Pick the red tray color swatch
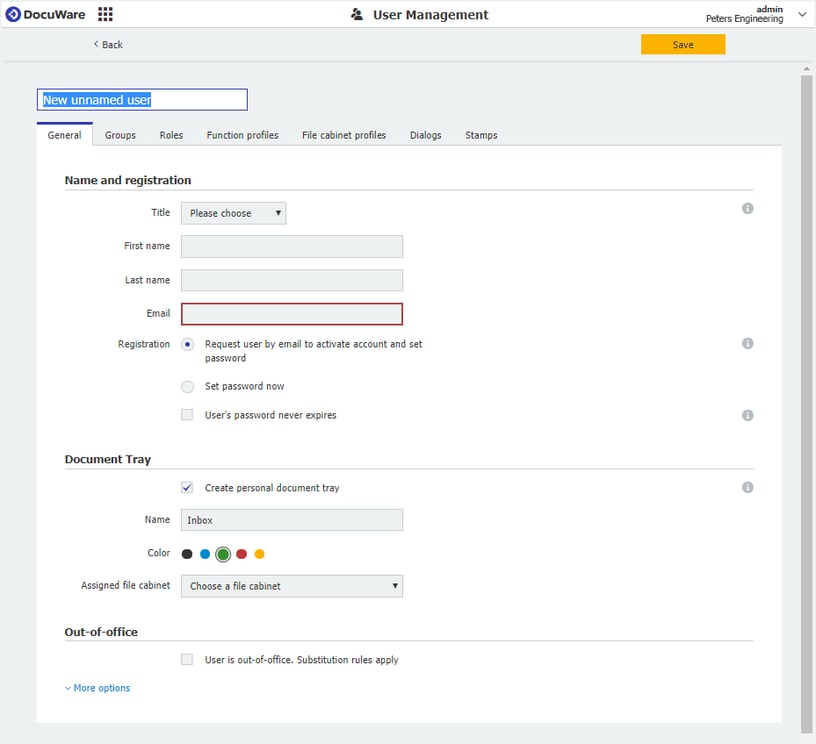The height and width of the screenshot is (744, 816). coord(241,554)
